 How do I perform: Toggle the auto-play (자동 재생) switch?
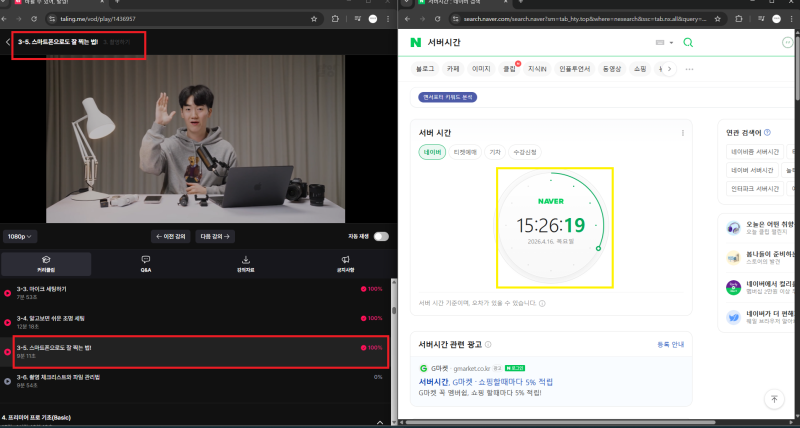(381, 236)
